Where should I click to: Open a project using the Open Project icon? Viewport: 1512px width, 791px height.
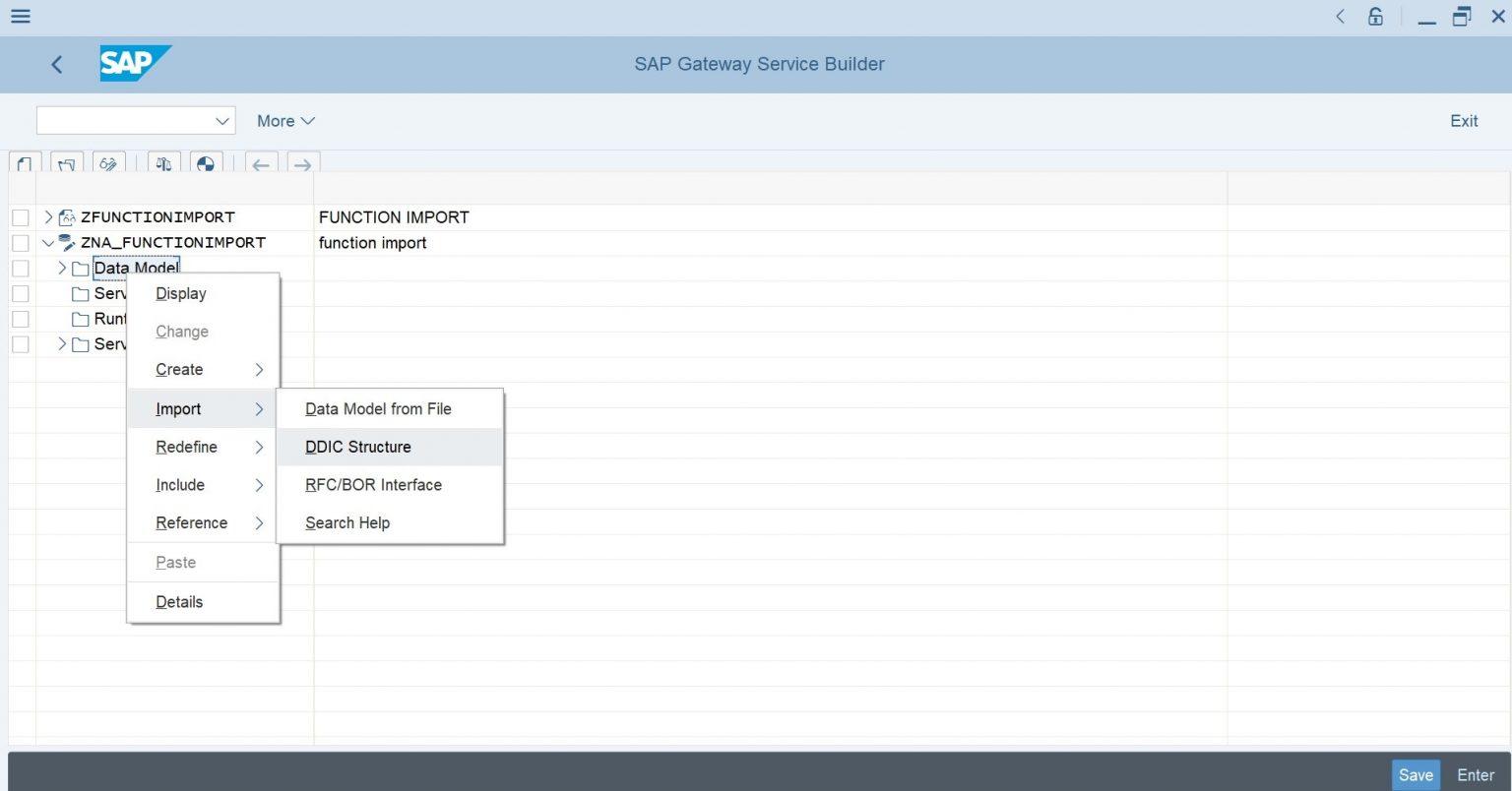point(66,164)
